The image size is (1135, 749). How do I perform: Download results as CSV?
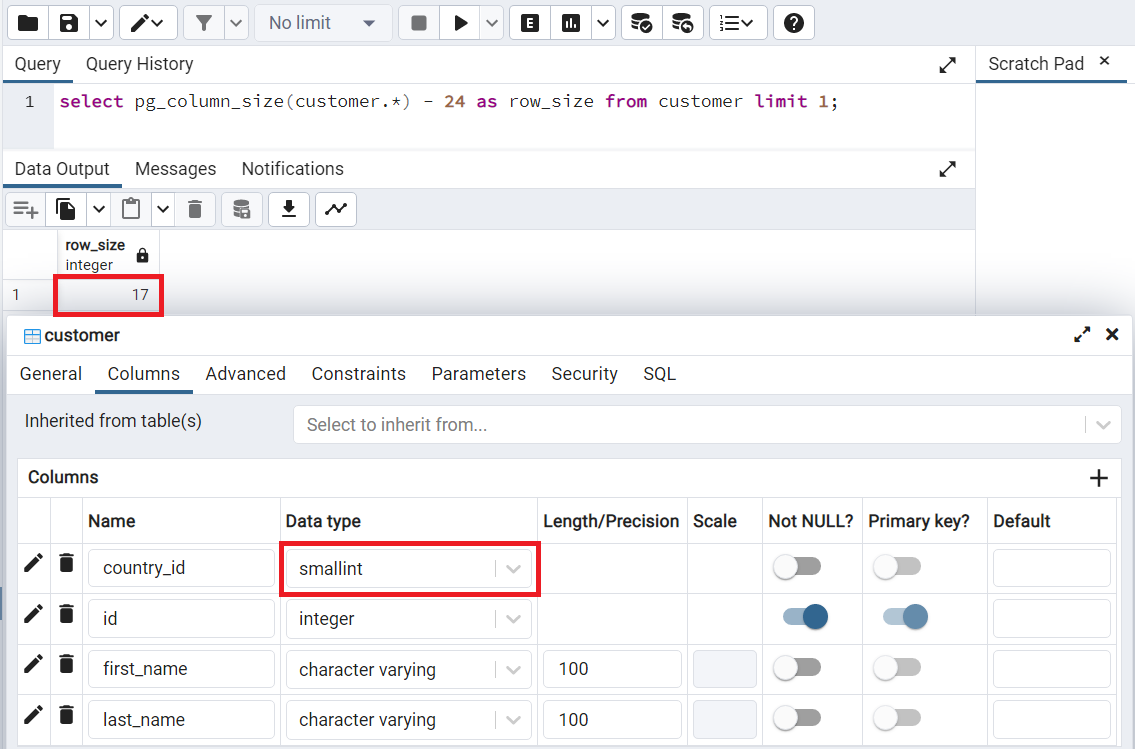[x=289, y=210]
